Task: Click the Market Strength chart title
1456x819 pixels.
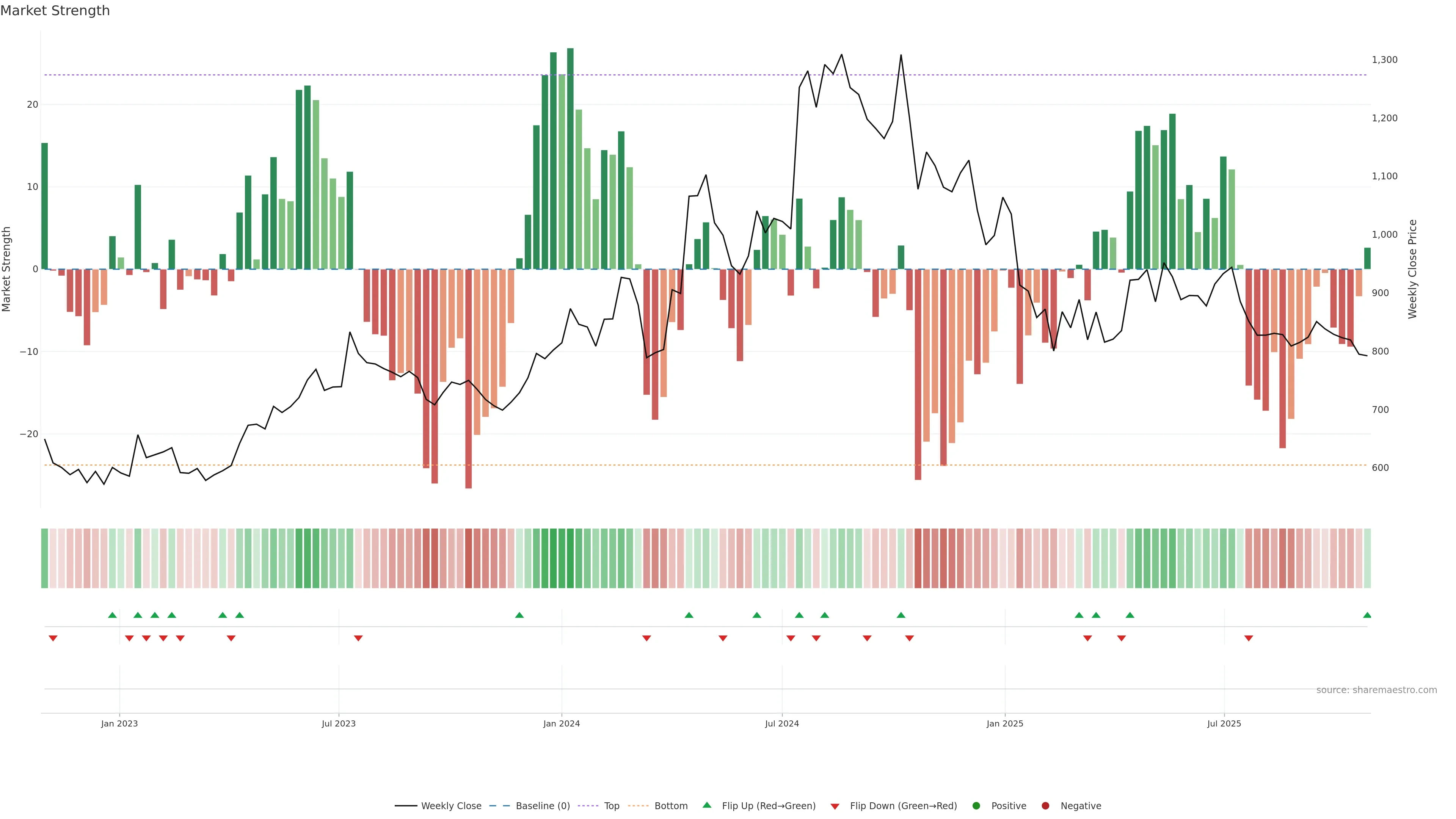Action: (x=55, y=11)
